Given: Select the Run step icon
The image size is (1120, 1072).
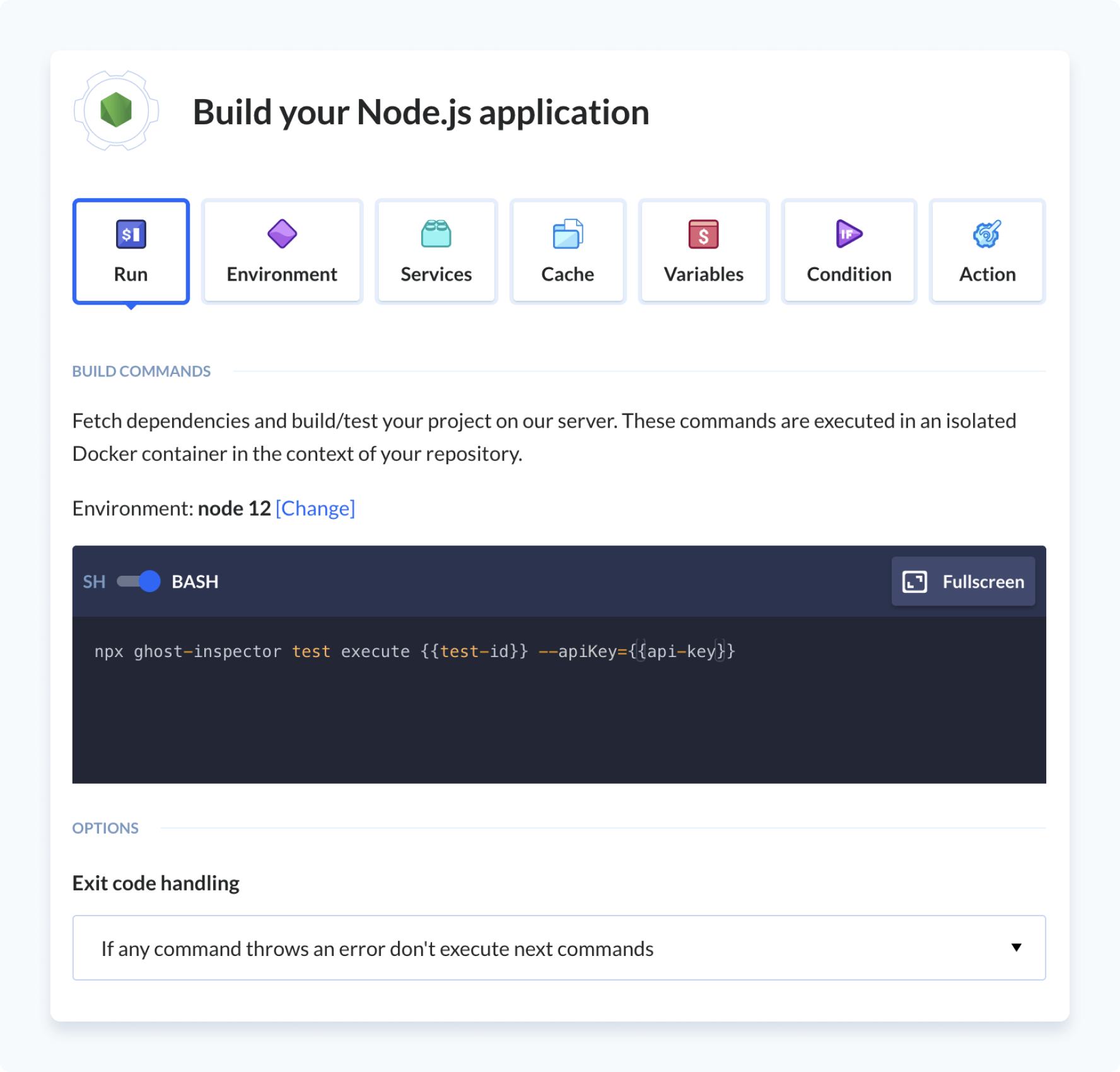Looking at the screenshot, I should (x=131, y=234).
